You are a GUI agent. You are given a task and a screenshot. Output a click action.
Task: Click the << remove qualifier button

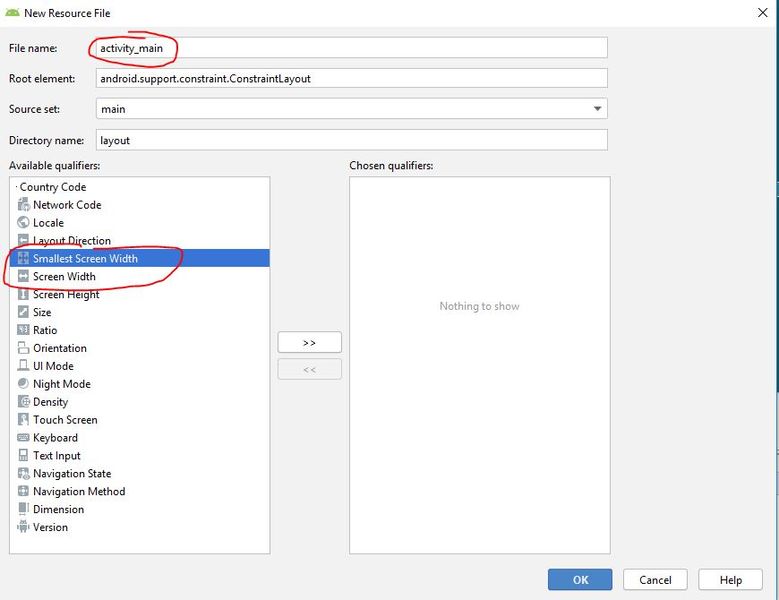pyautogui.click(x=310, y=369)
